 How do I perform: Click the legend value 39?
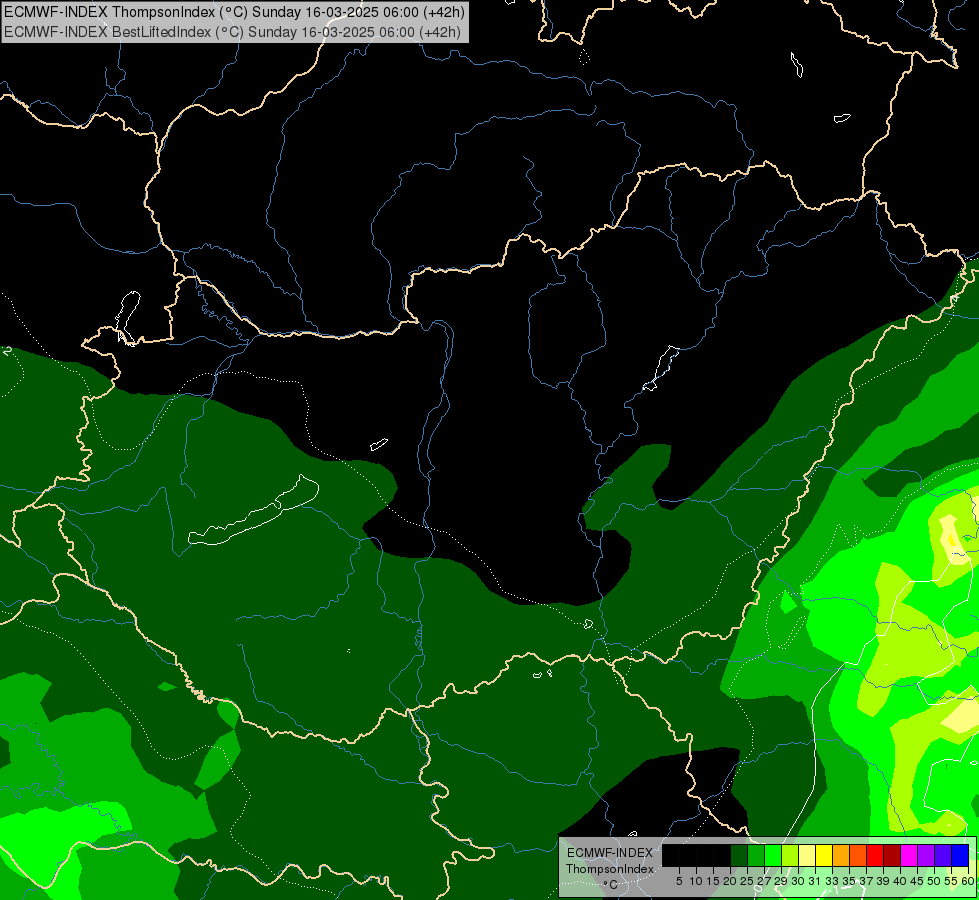883,881
